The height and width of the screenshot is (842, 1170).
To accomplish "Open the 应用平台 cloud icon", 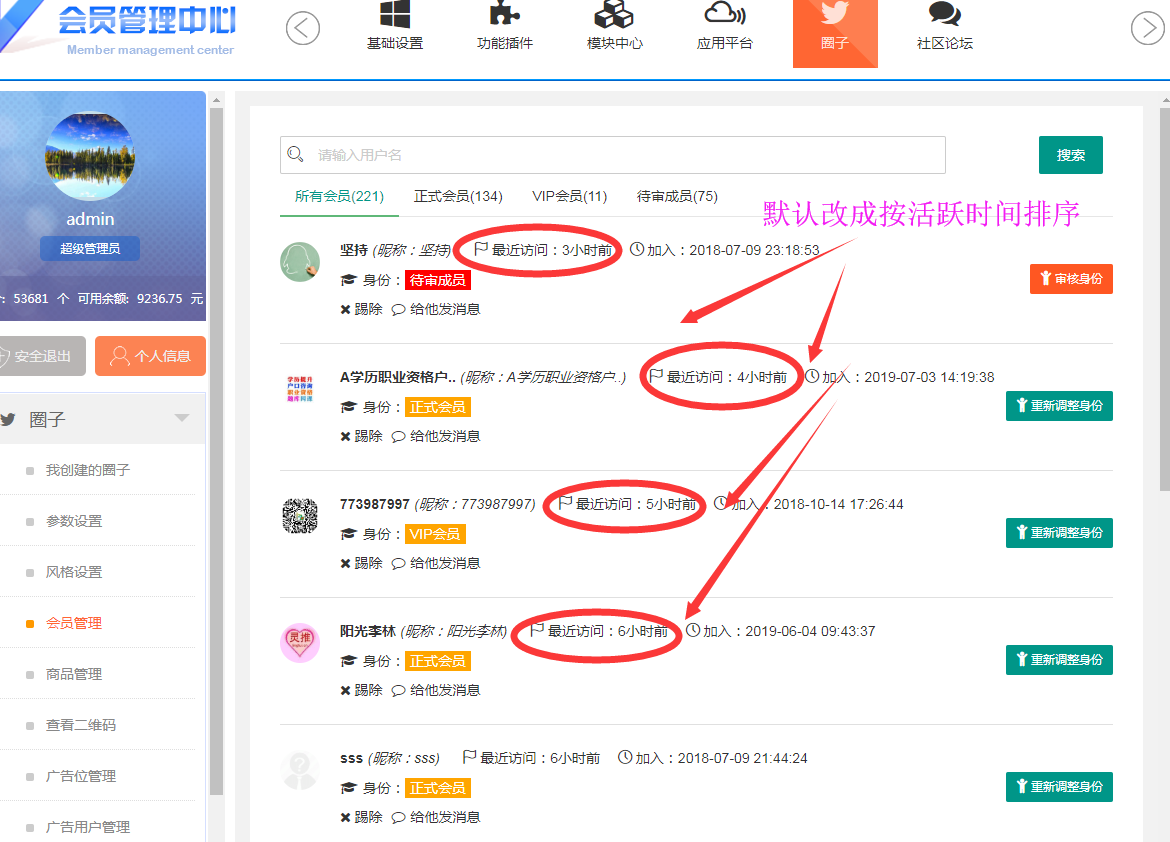I will pos(725,14).
